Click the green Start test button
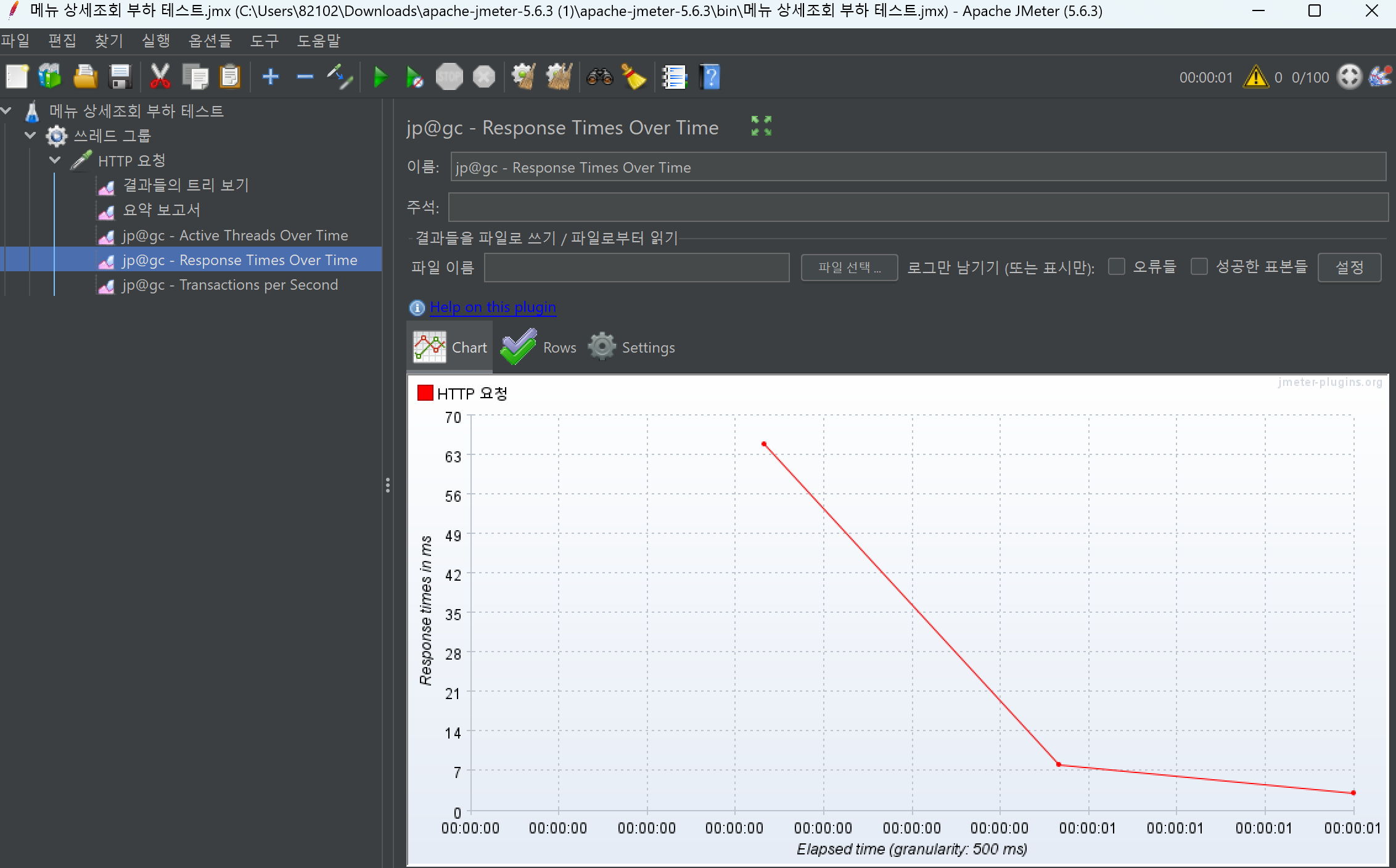The width and height of the screenshot is (1396, 868). [x=380, y=77]
